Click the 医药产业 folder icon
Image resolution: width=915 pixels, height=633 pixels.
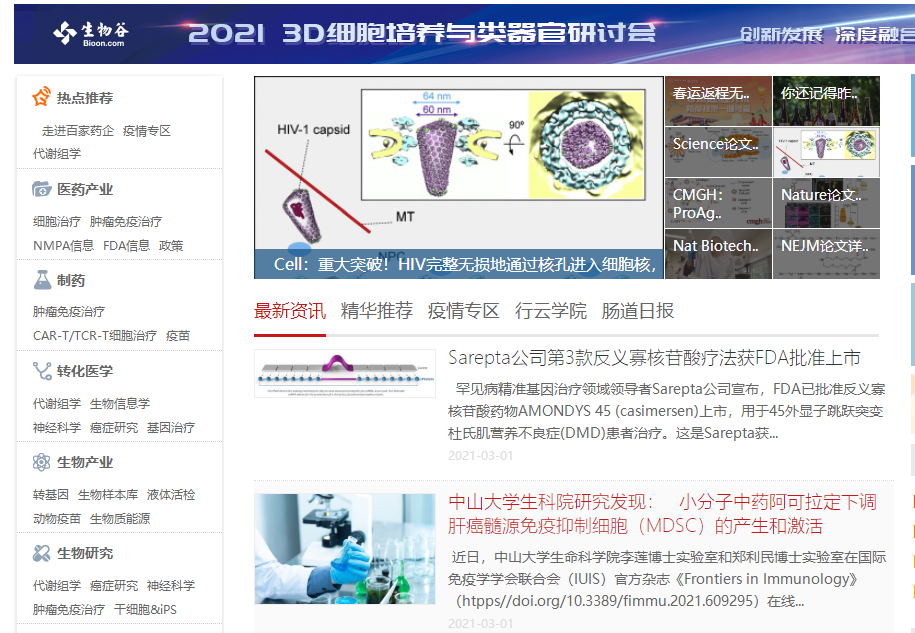coord(41,188)
